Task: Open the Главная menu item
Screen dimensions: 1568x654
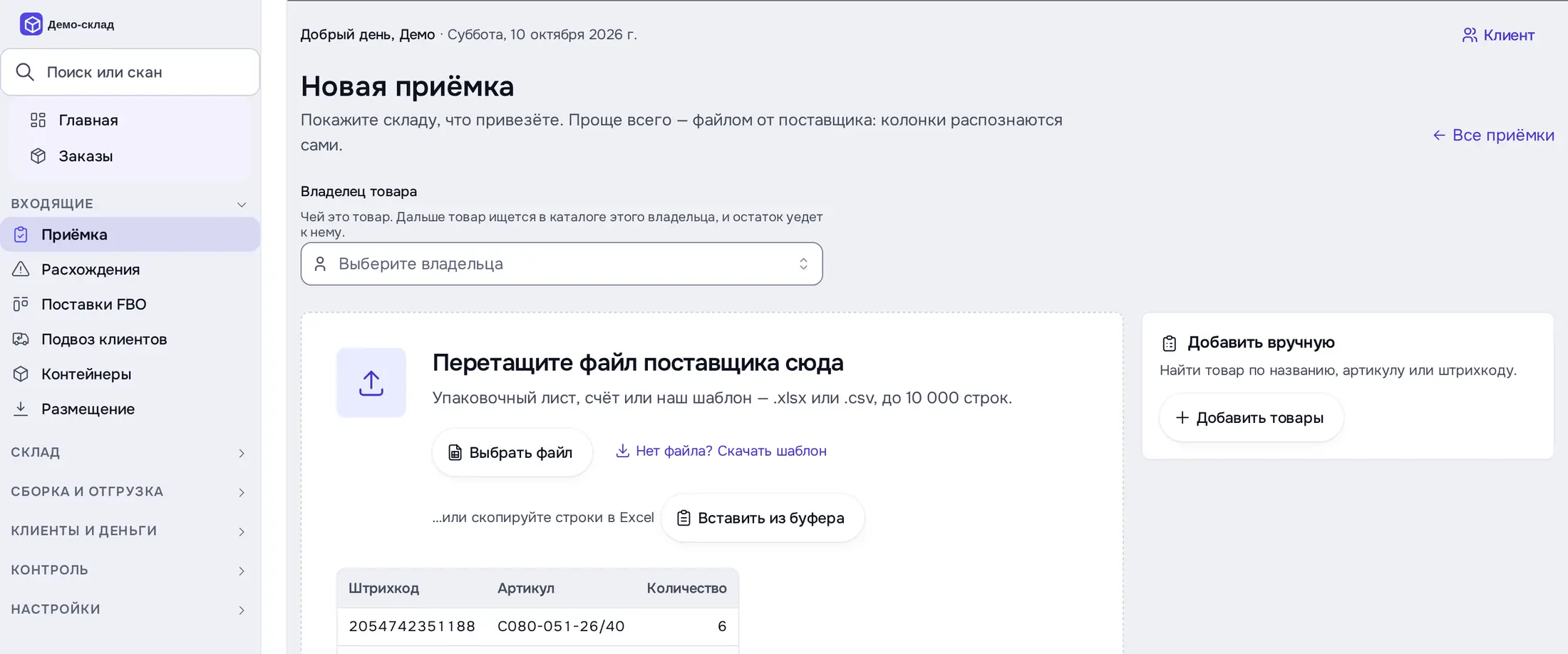Action: pos(130,120)
